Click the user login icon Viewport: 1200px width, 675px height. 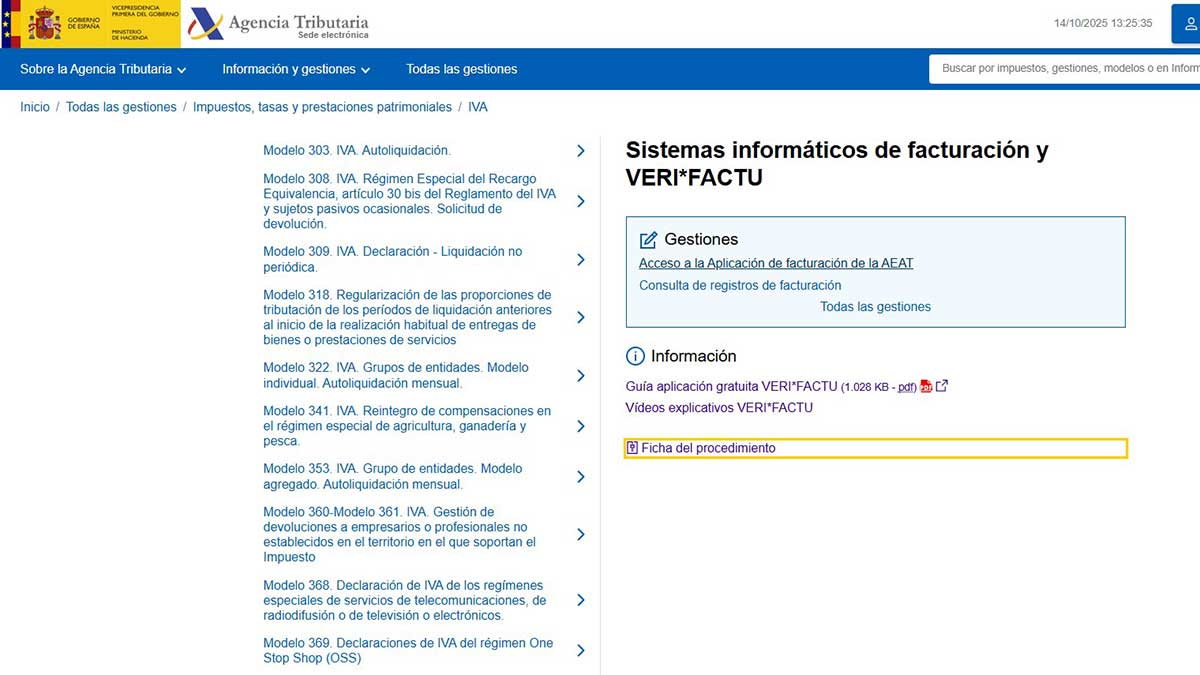click(x=1188, y=23)
